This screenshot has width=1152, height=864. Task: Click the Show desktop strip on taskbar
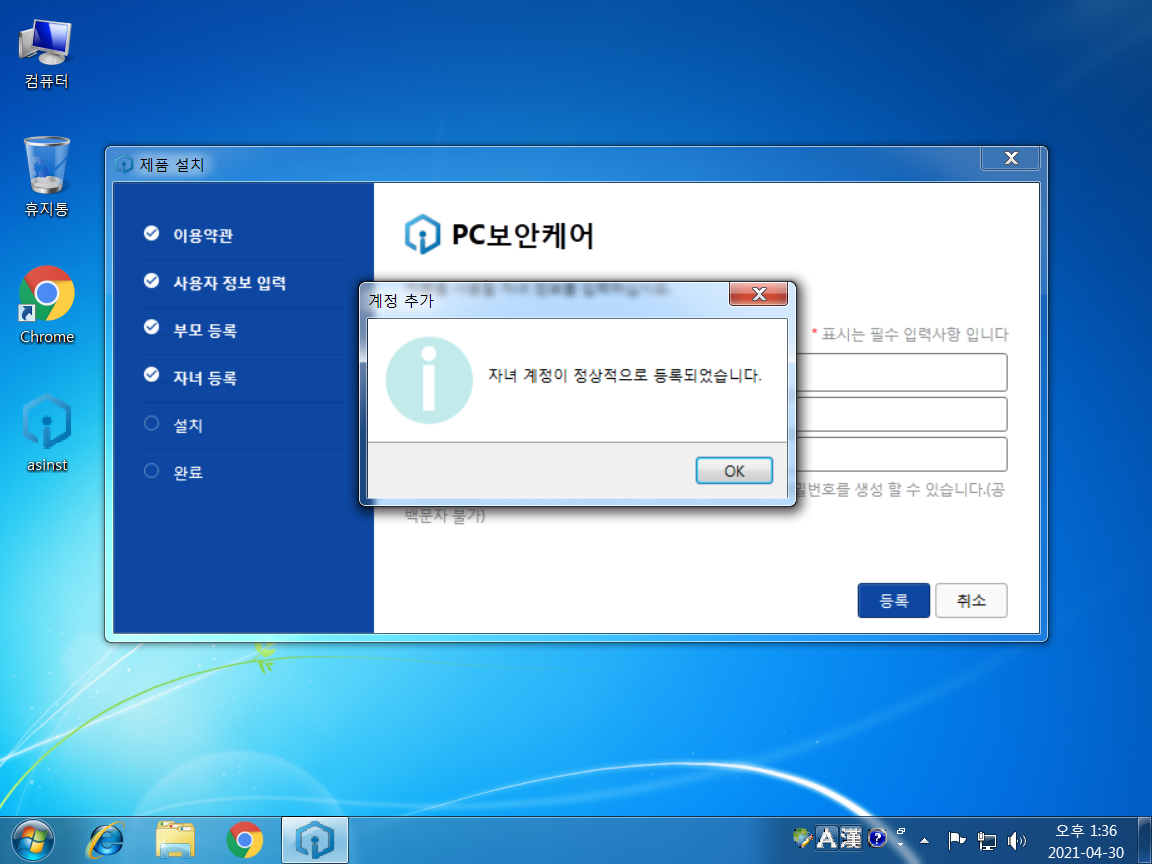point(1145,840)
